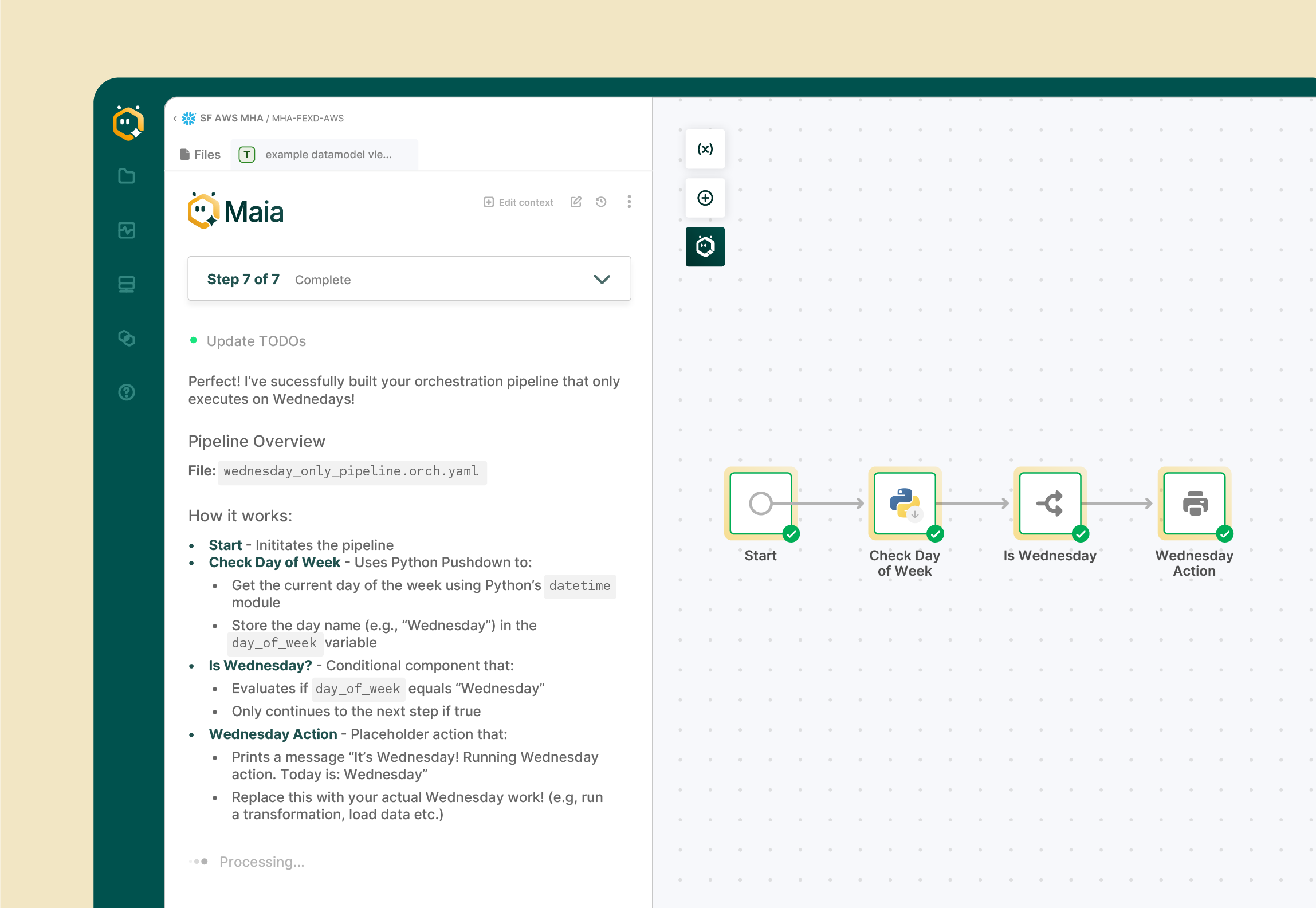Screen dimensions: 1316x908
Task: Open the Files sidebar folder icon
Action: pyautogui.click(x=127, y=176)
